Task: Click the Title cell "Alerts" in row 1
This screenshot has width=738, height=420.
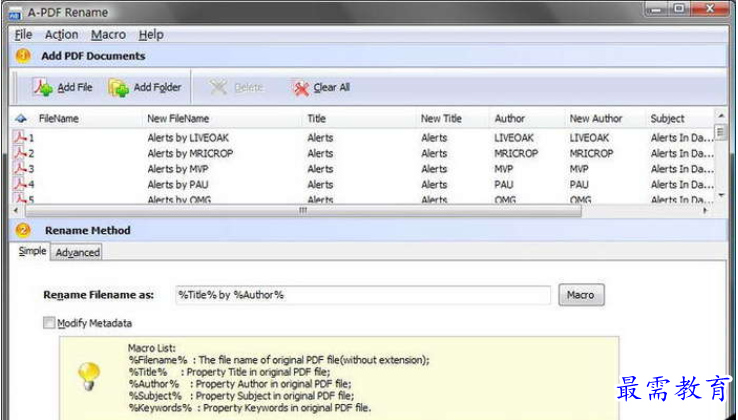Action: [x=320, y=137]
